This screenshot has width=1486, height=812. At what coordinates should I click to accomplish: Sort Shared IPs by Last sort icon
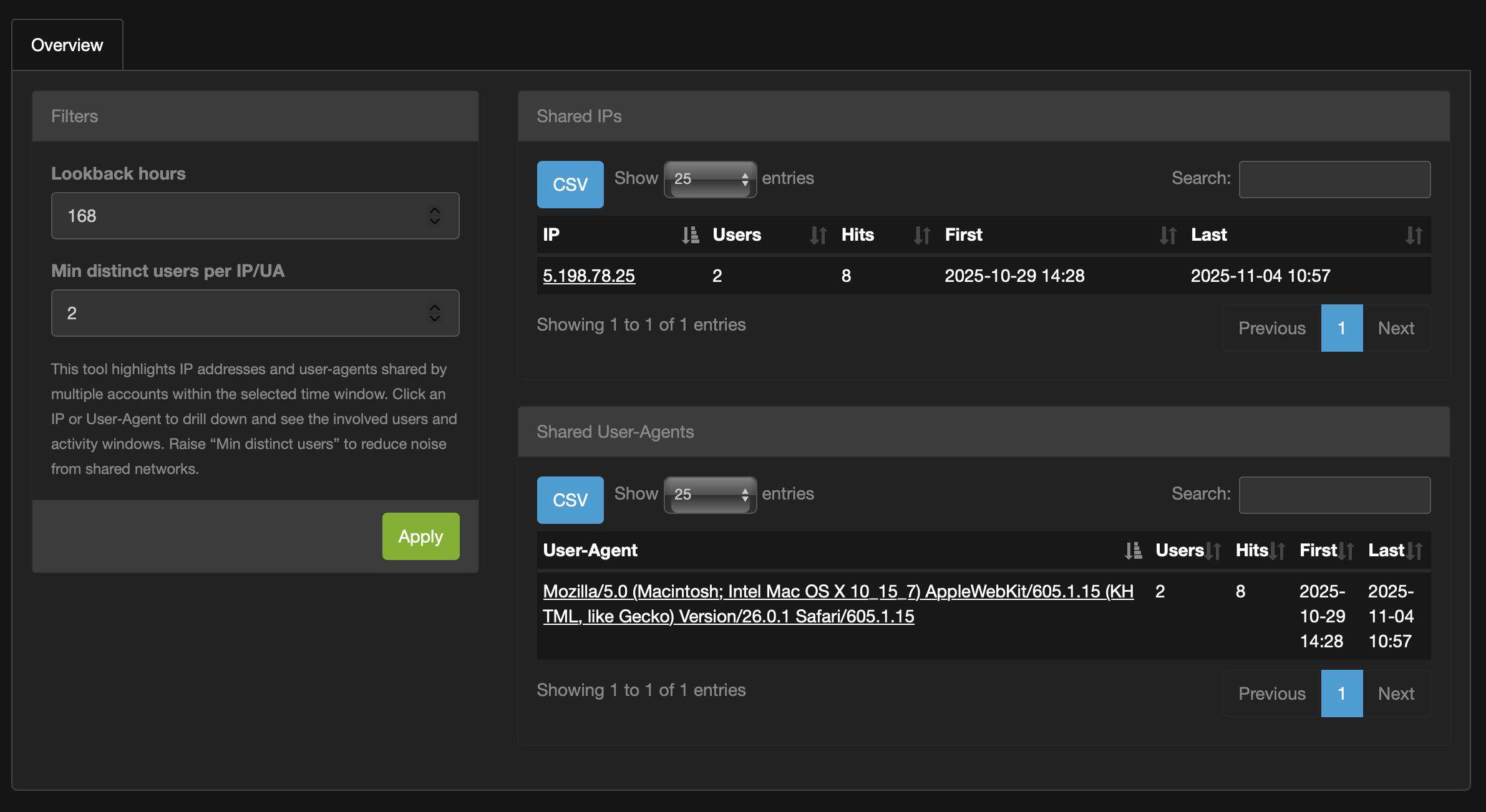tap(1414, 235)
